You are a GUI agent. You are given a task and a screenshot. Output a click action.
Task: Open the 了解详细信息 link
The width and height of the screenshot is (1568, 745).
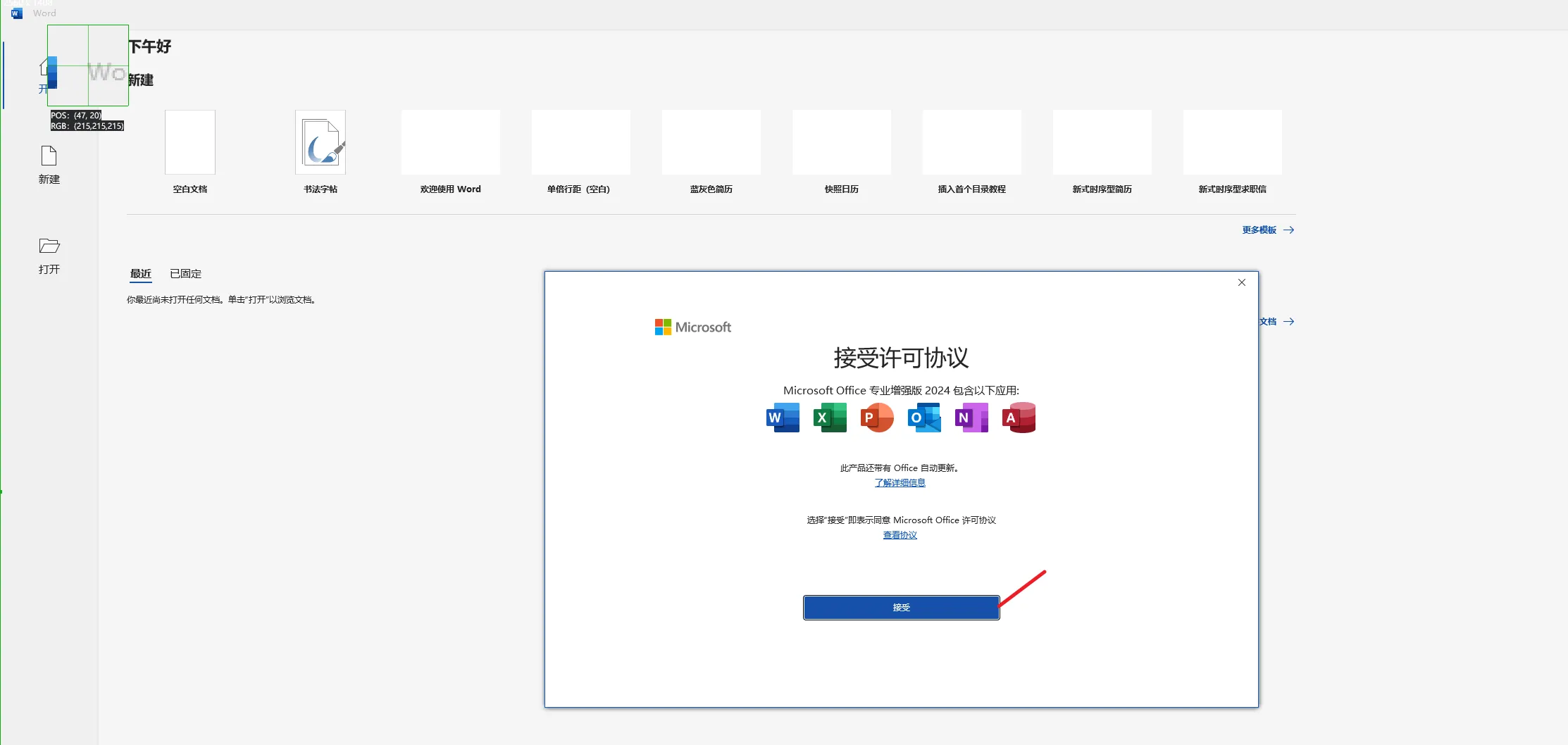coord(900,483)
